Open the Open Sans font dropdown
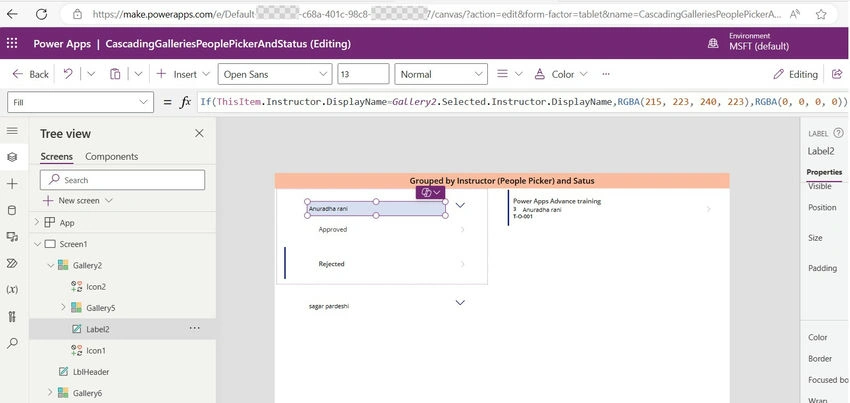The width and height of the screenshot is (850, 403). pyautogui.click(x=275, y=74)
